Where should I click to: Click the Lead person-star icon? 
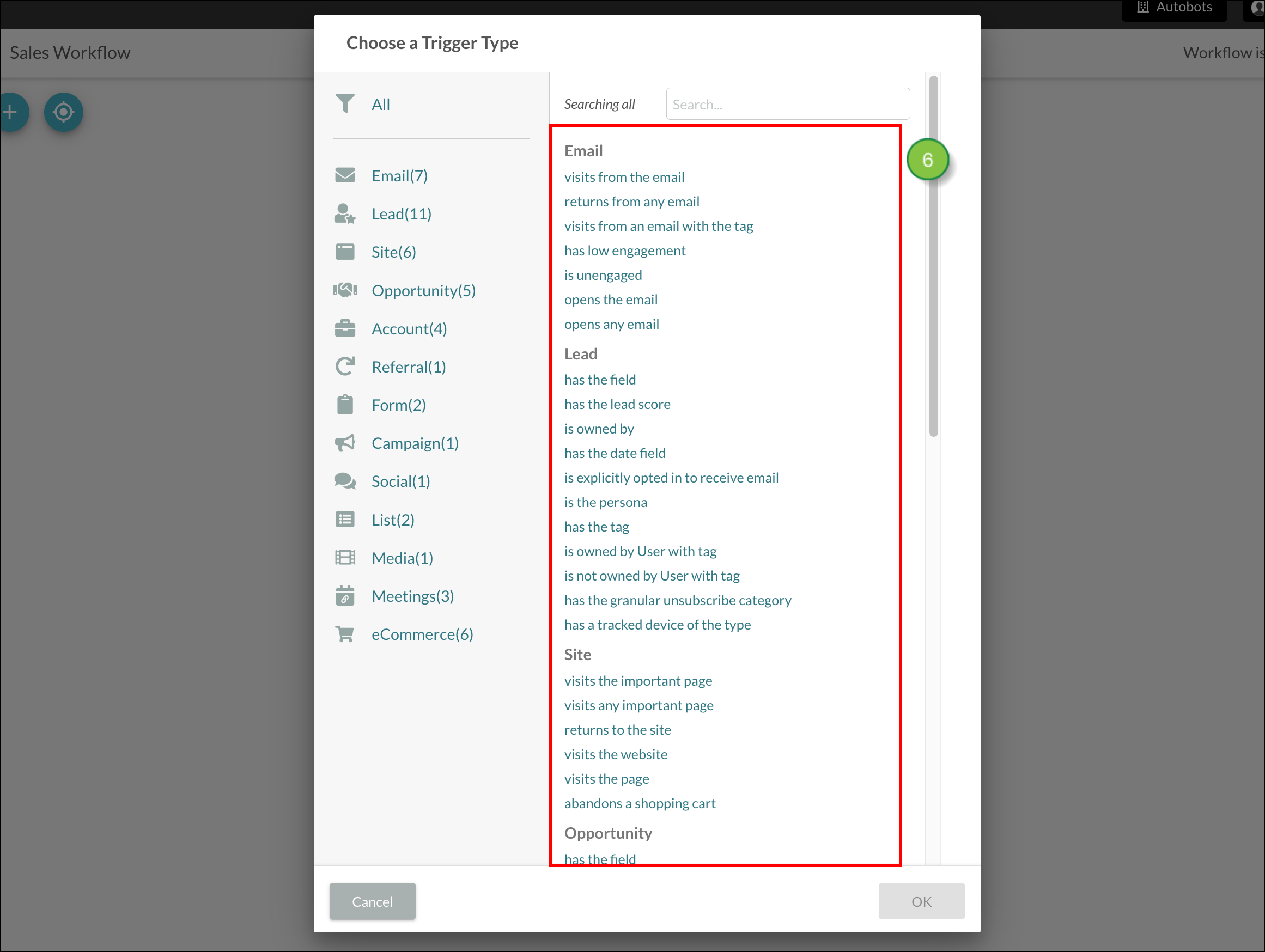pyautogui.click(x=345, y=213)
